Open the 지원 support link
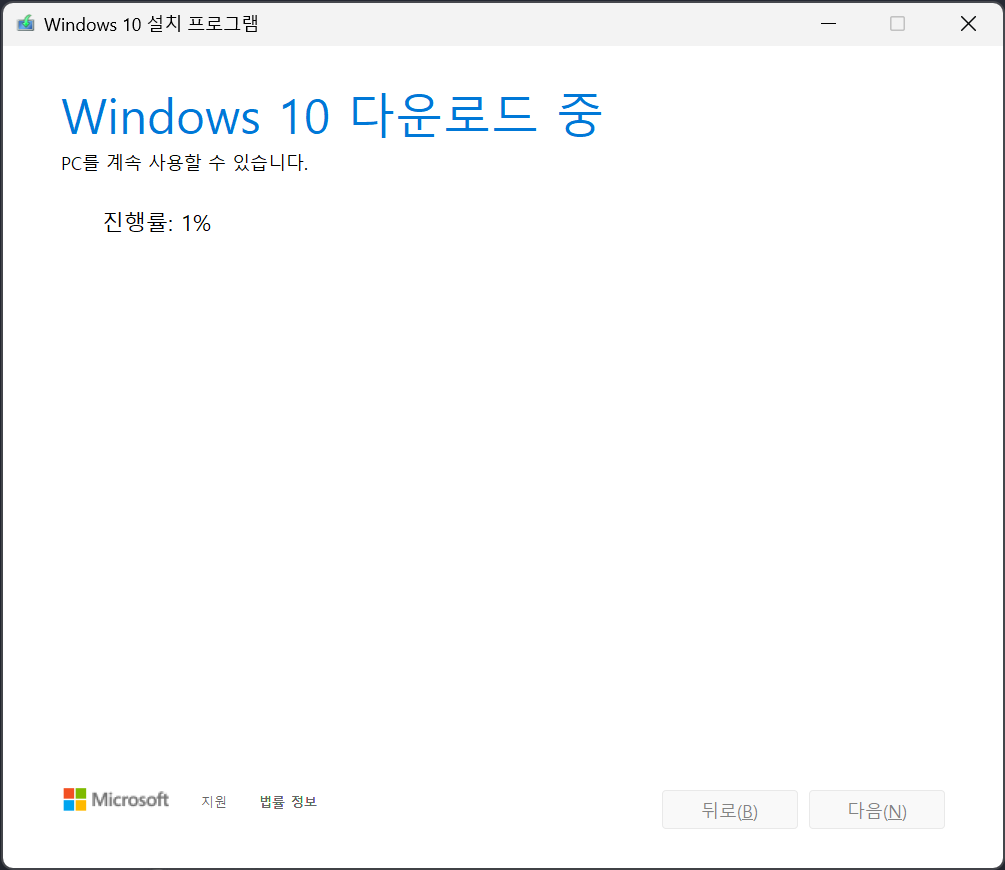 (214, 801)
